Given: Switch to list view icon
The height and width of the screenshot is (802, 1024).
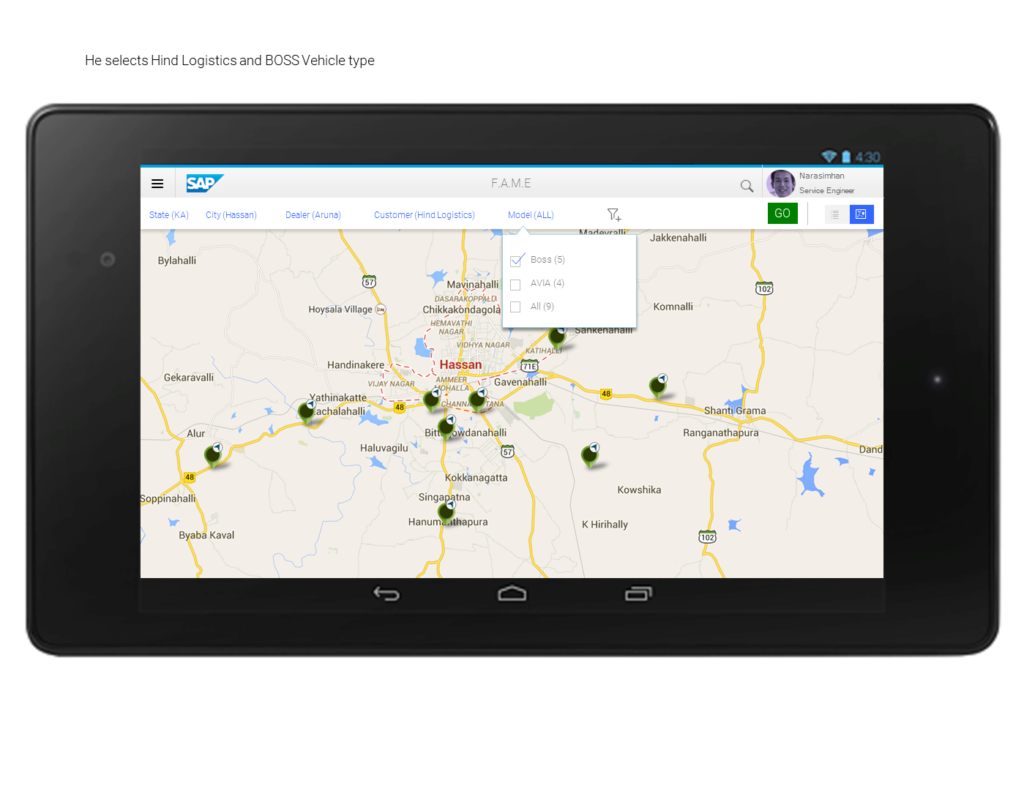Looking at the screenshot, I should click(834, 214).
